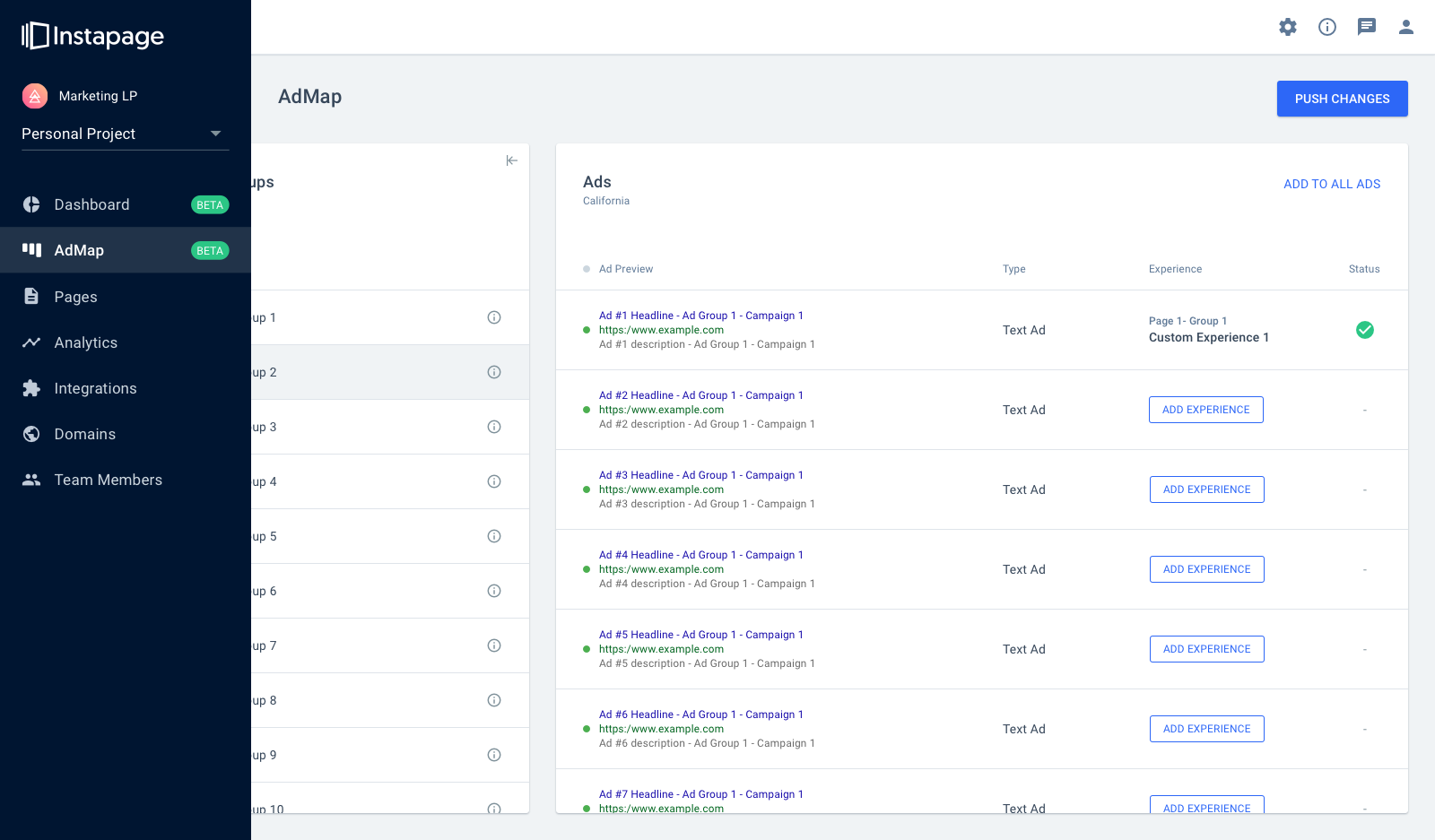Screen dimensions: 1435x840
Task: Click the Ad Preview column selector dot
Action: (586, 268)
